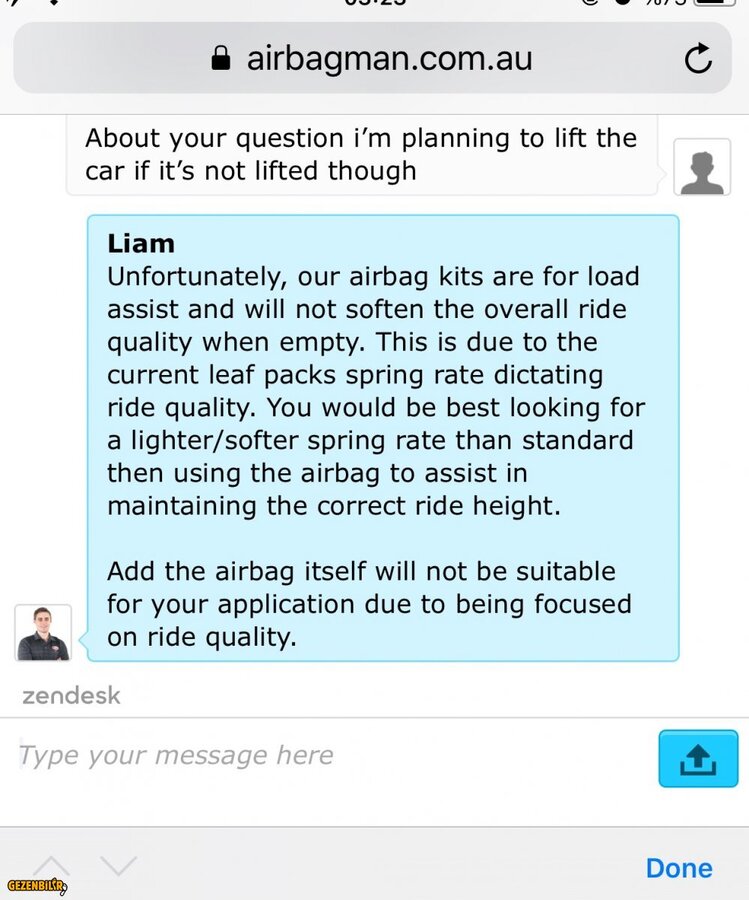
Task: Tap the visitor avatar silhouette icon
Action: point(702,167)
